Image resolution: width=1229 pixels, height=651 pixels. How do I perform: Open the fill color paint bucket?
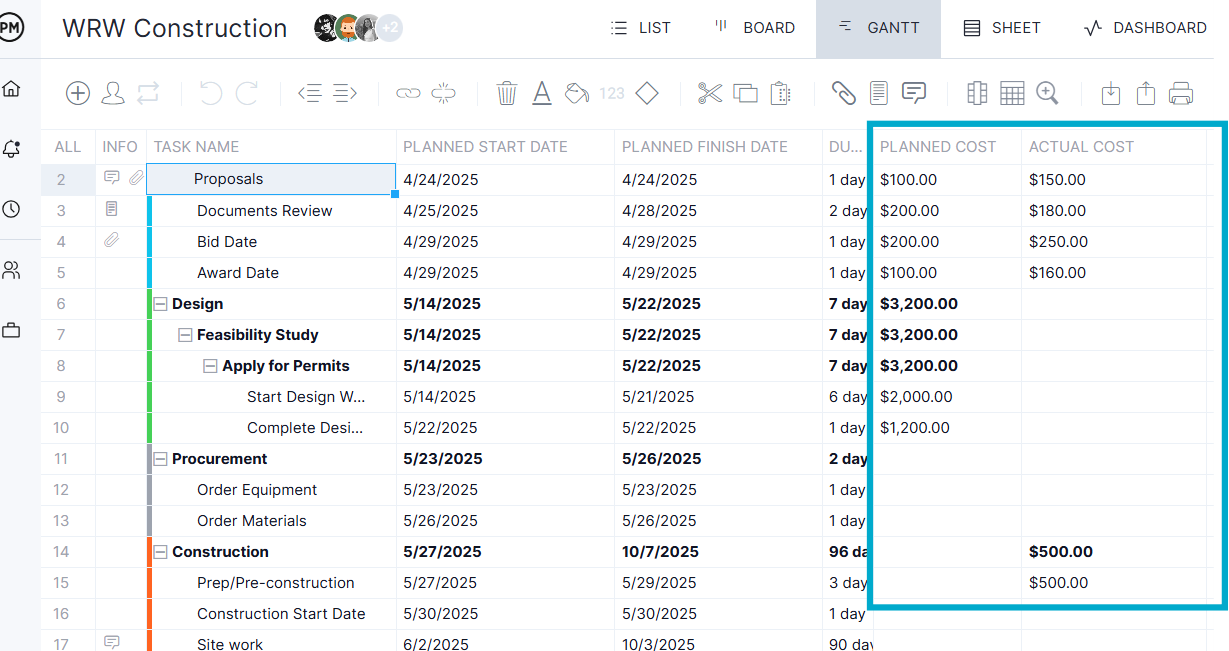point(577,93)
